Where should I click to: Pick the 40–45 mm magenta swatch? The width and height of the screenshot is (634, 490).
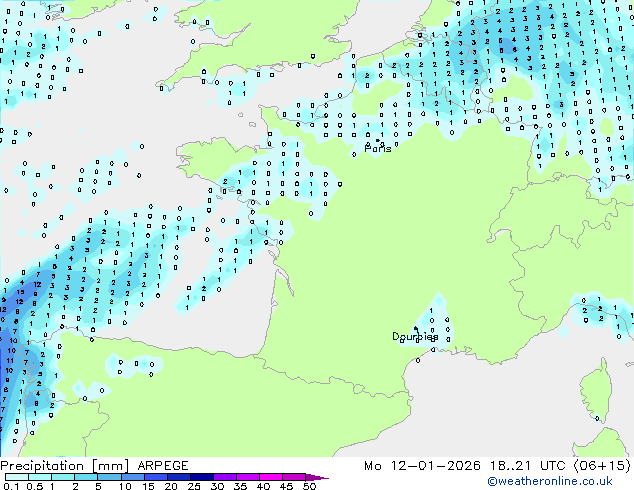coord(271,477)
